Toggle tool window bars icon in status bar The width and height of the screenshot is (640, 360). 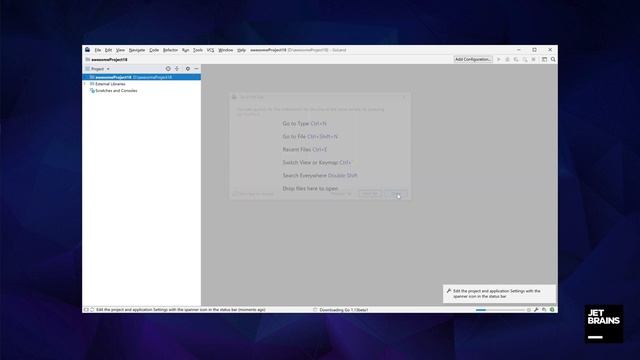[86, 310]
